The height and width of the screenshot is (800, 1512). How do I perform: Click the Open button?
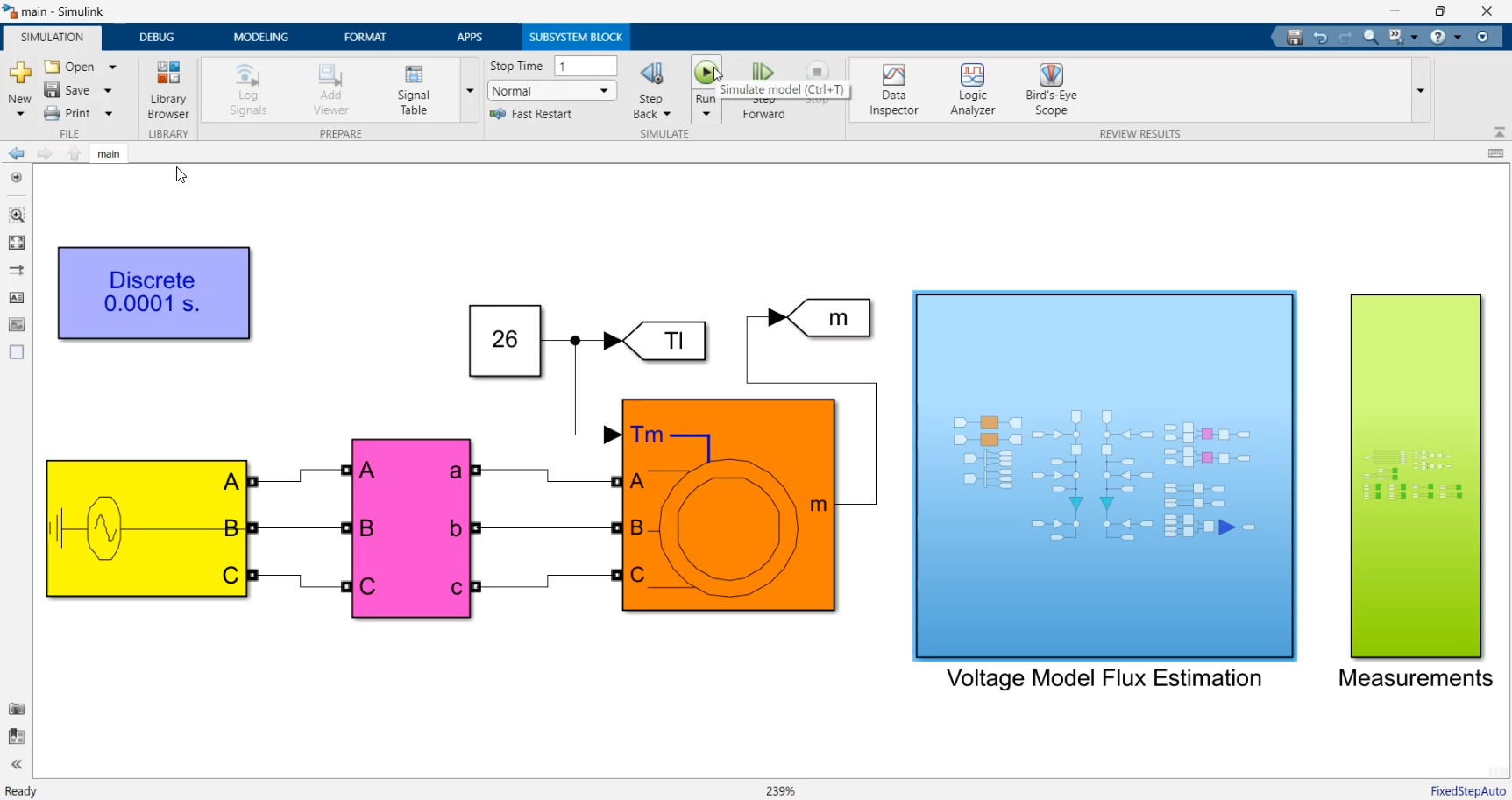[x=70, y=67]
